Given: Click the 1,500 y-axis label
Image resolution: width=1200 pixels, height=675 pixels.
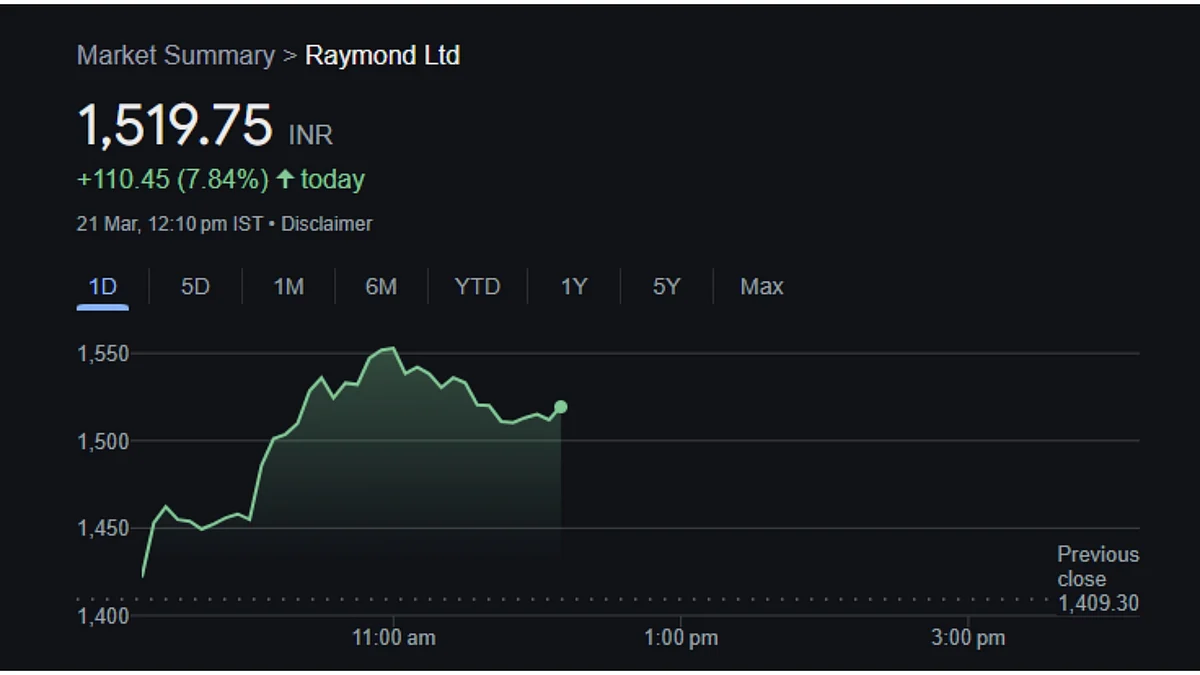Looking at the screenshot, I should (x=103, y=441).
